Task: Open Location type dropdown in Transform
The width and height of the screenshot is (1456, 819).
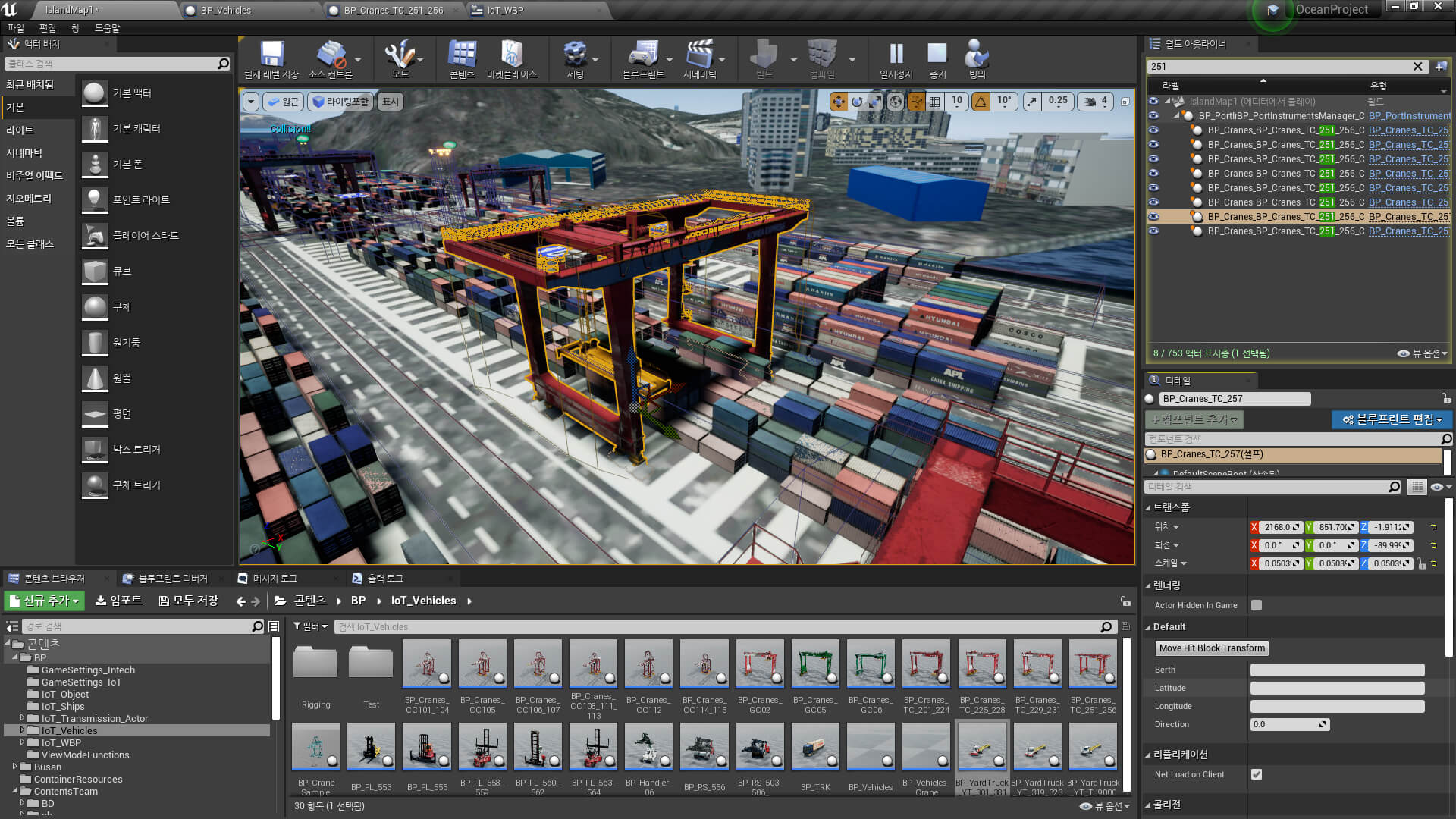Action: point(1166,526)
